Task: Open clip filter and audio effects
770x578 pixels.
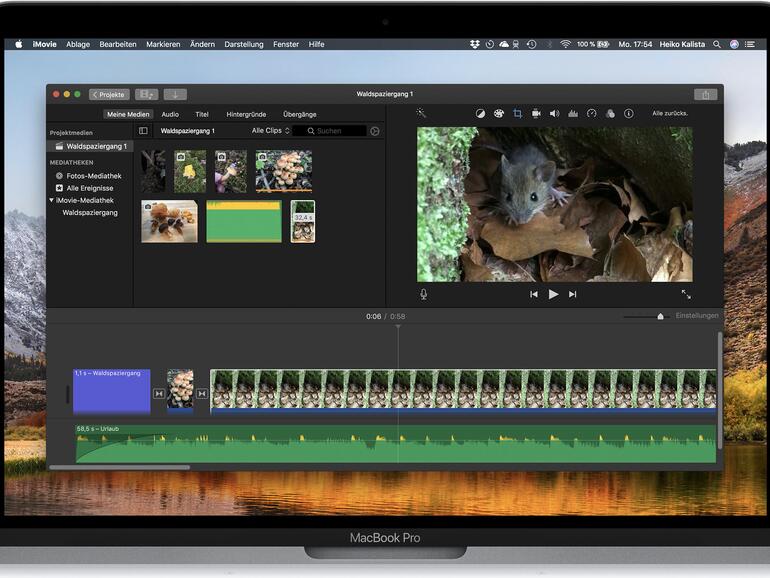Action: [x=610, y=113]
